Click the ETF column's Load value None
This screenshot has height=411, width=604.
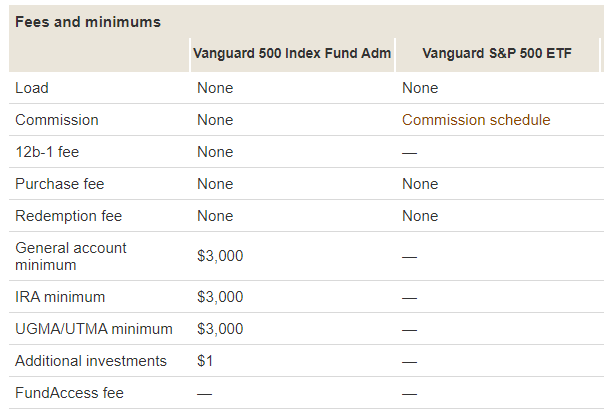[x=420, y=88]
